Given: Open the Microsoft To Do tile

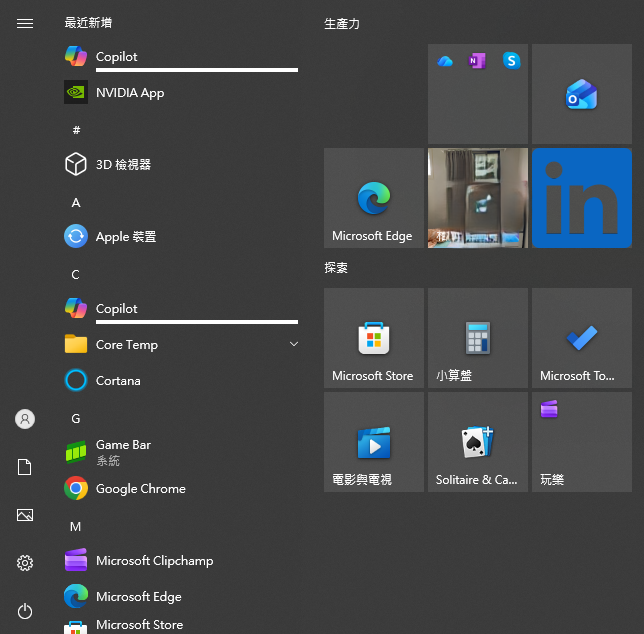Looking at the screenshot, I should tap(582, 338).
